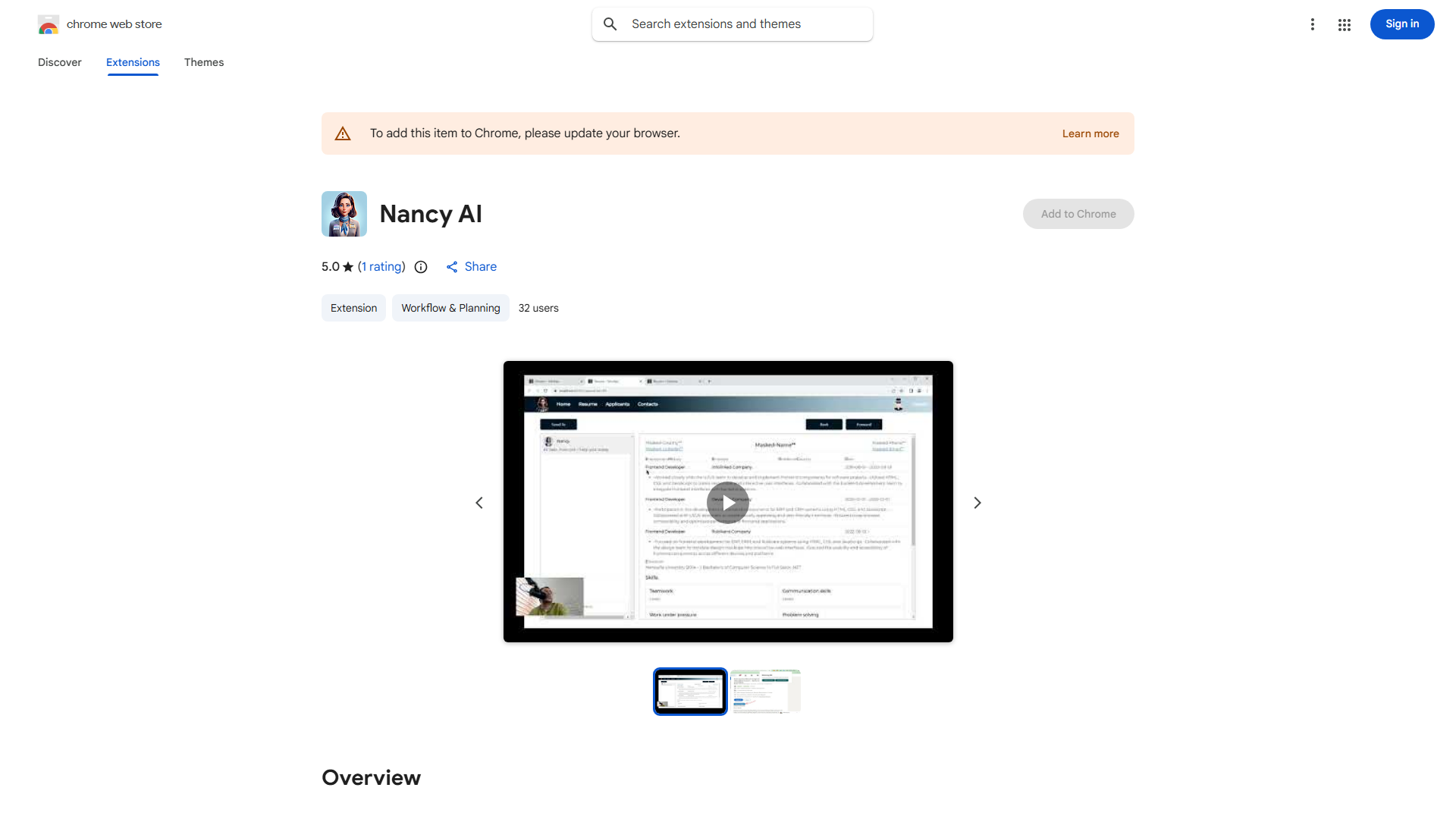Click the search magnifier icon
Screen dimensions: 1456x819
pos(610,24)
